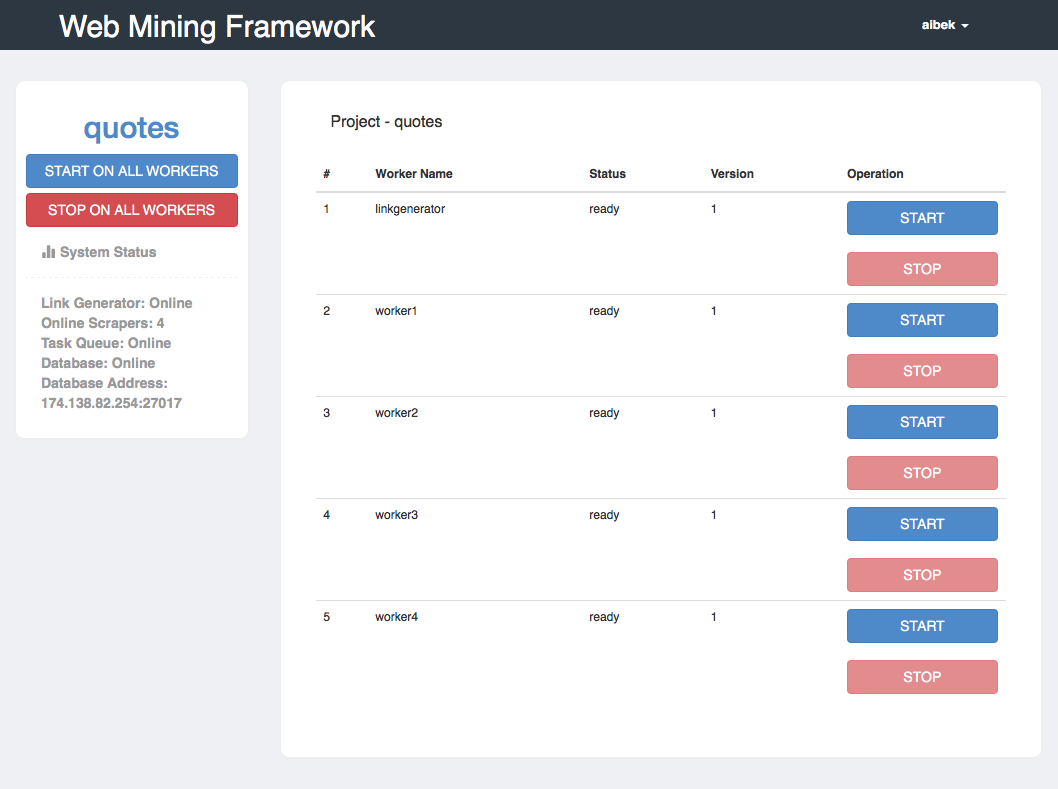Stop worker4

tap(922, 677)
